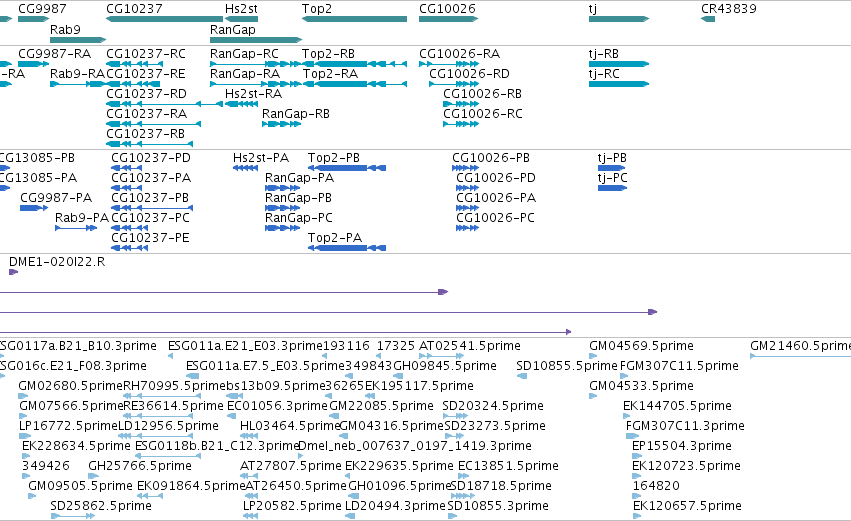851x521 pixels.
Task: Click the small CR43839 gene arrow glyph
Action: click(x=708, y=19)
